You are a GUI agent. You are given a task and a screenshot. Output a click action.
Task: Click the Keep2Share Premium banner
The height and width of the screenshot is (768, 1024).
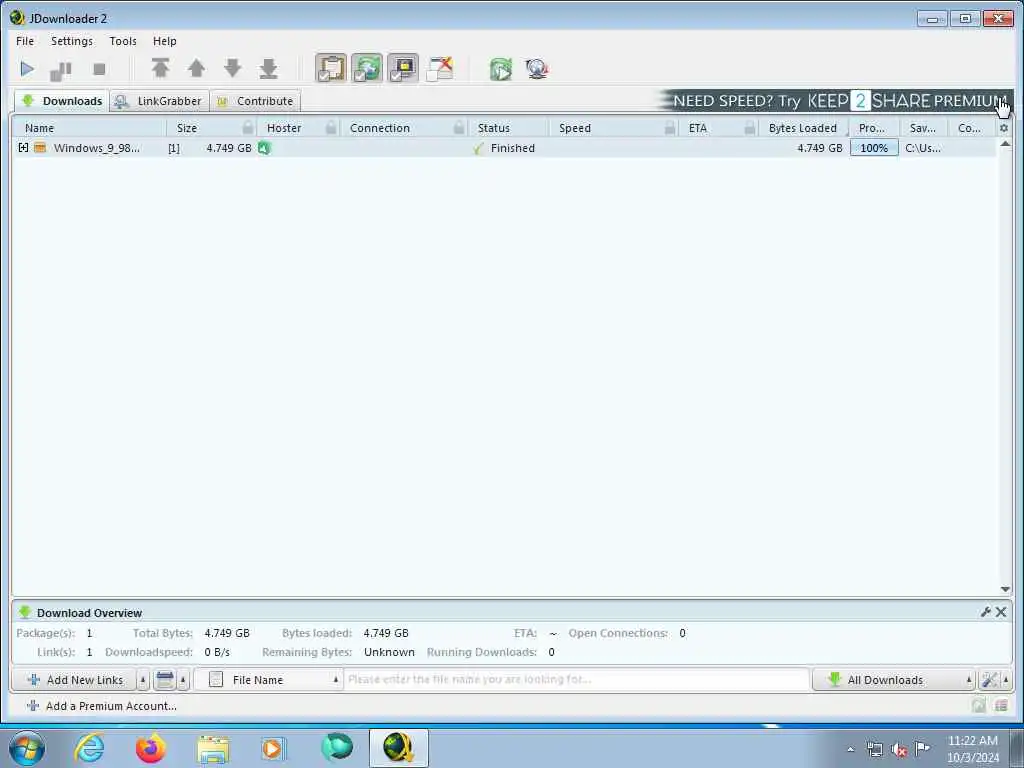coord(835,101)
